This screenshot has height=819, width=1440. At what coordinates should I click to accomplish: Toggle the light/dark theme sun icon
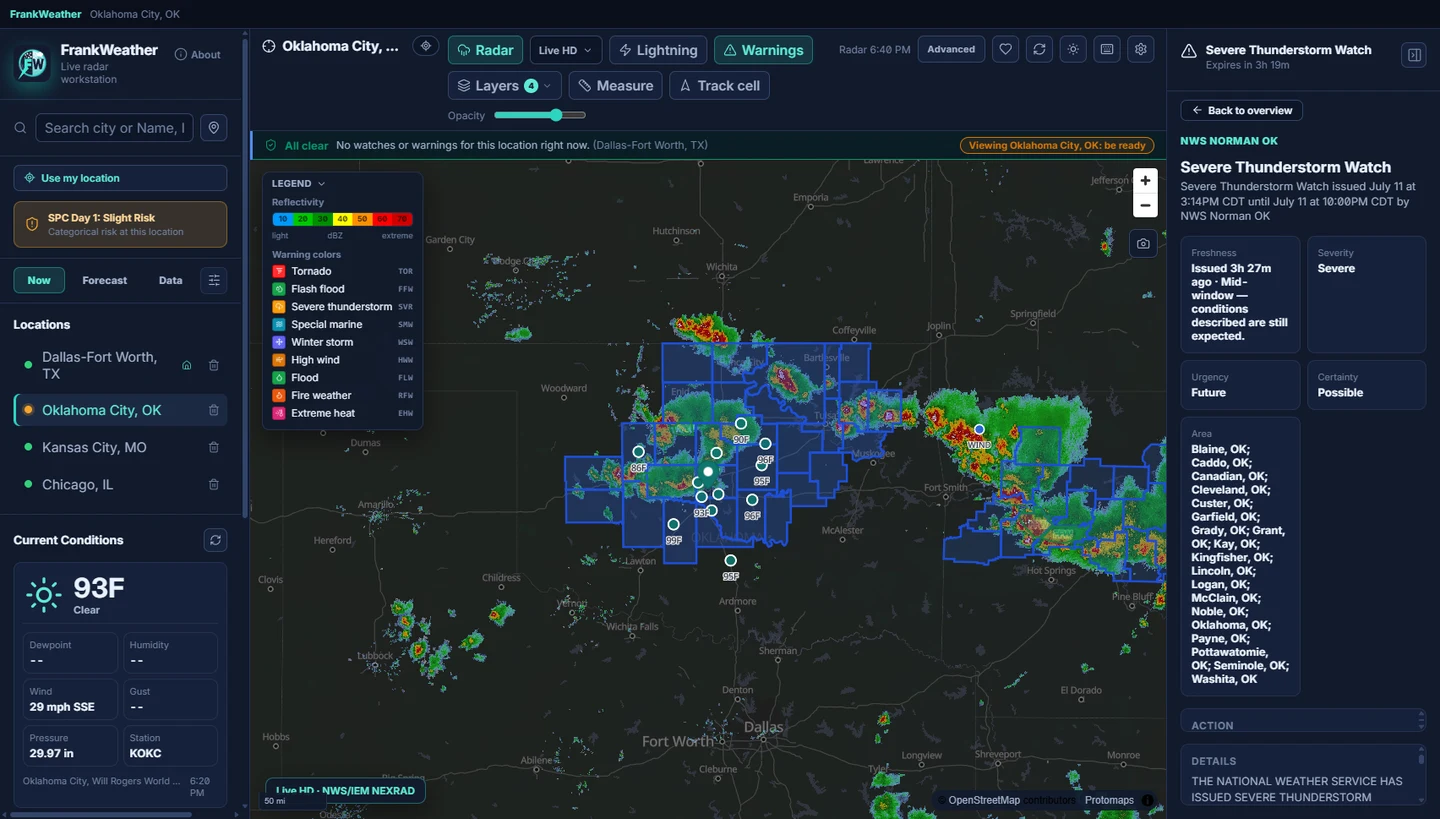(x=1073, y=49)
